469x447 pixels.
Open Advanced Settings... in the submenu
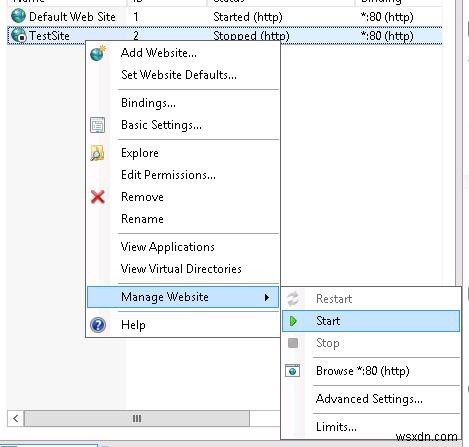pos(369,399)
